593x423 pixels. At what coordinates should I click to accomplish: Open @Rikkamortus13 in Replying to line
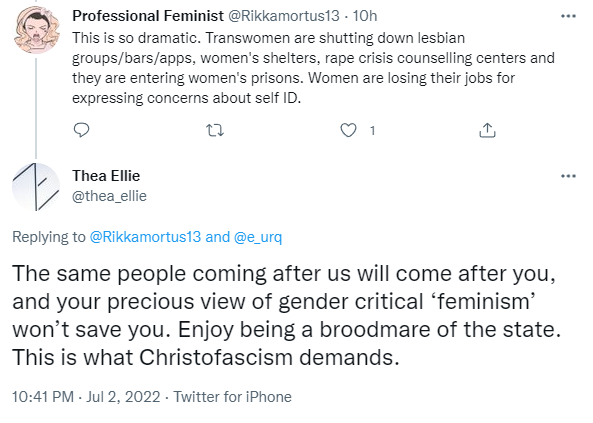(x=145, y=237)
